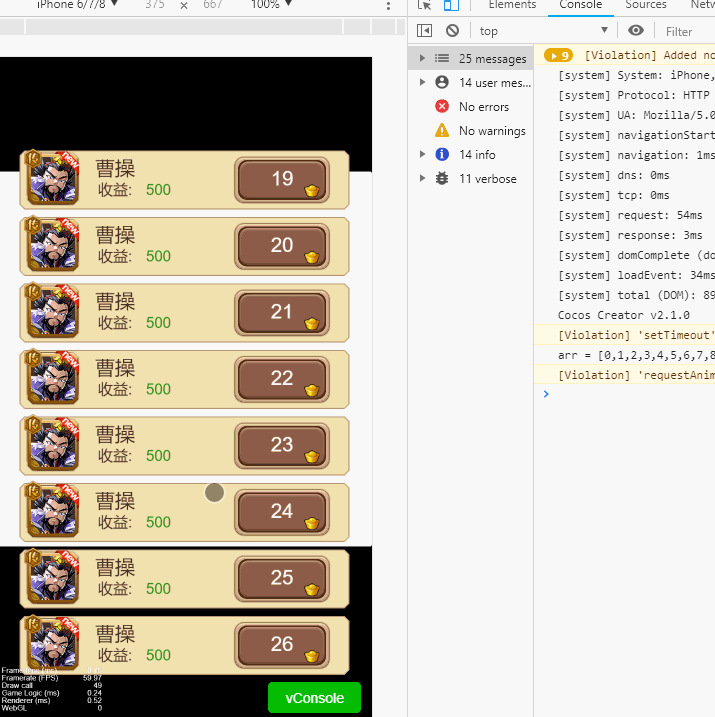The height and width of the screenshot is (717, 715).
Task: Open the Elements tab
Action: 512,5
